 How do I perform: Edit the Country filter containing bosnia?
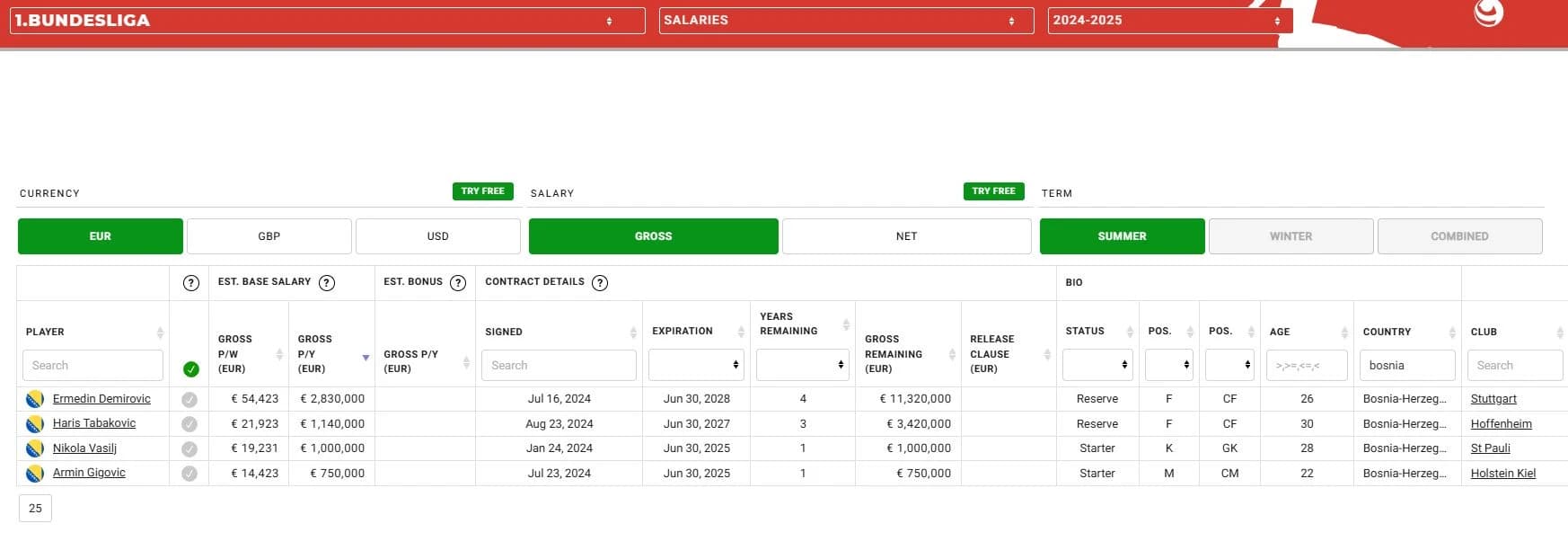point(1407,366)
